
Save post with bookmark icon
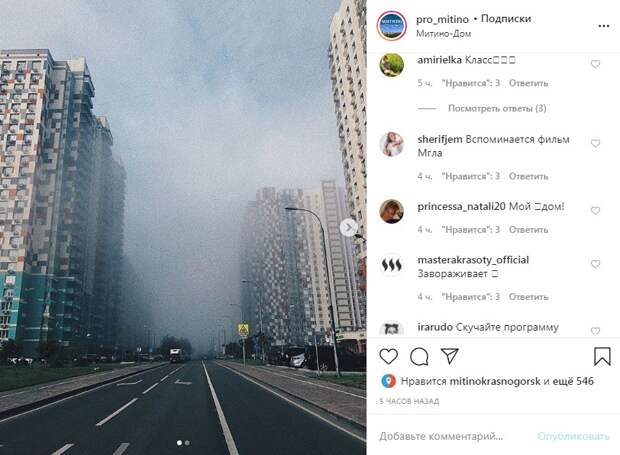602,356
